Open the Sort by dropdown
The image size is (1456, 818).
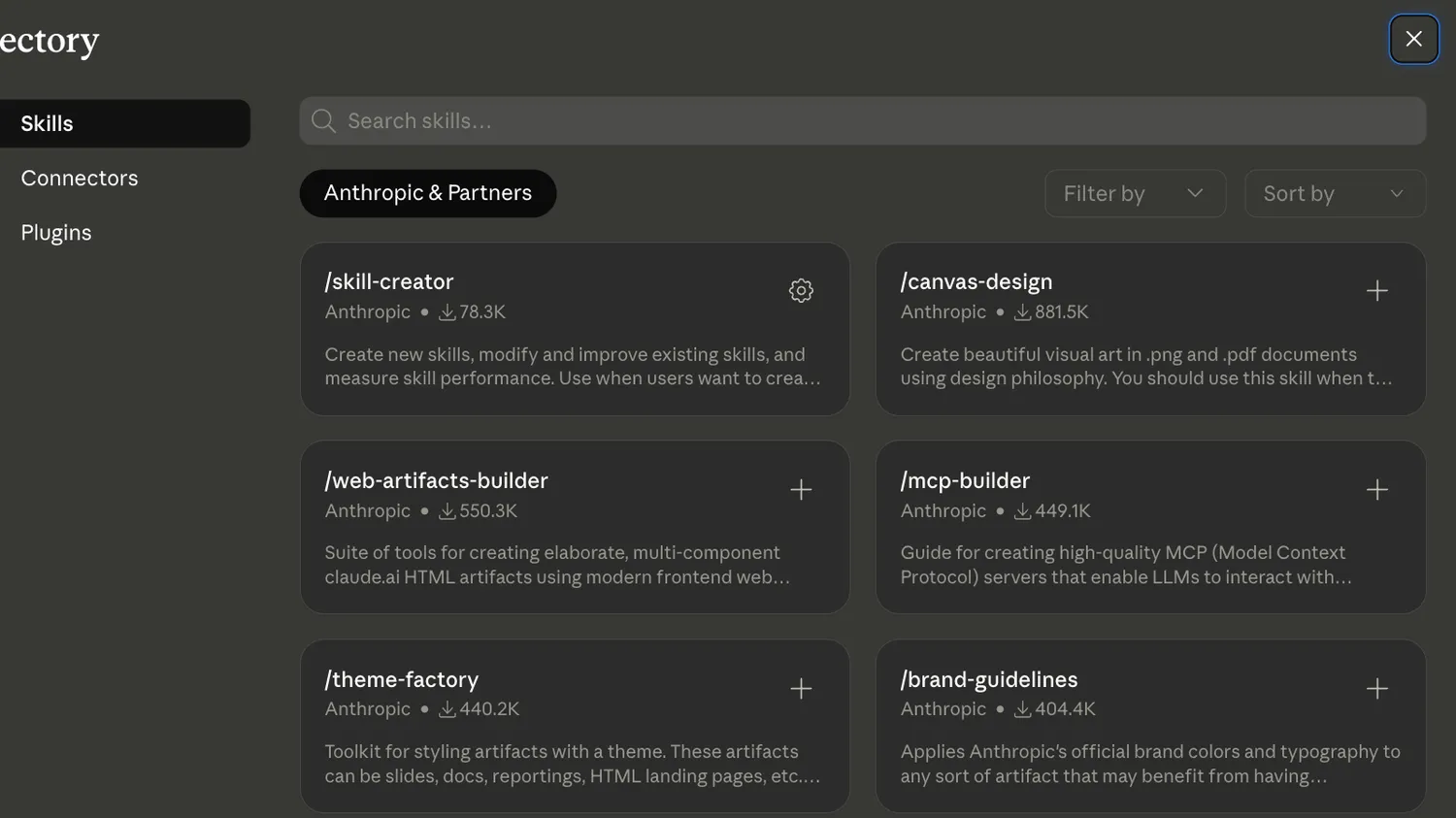(x=1335, y=193)
